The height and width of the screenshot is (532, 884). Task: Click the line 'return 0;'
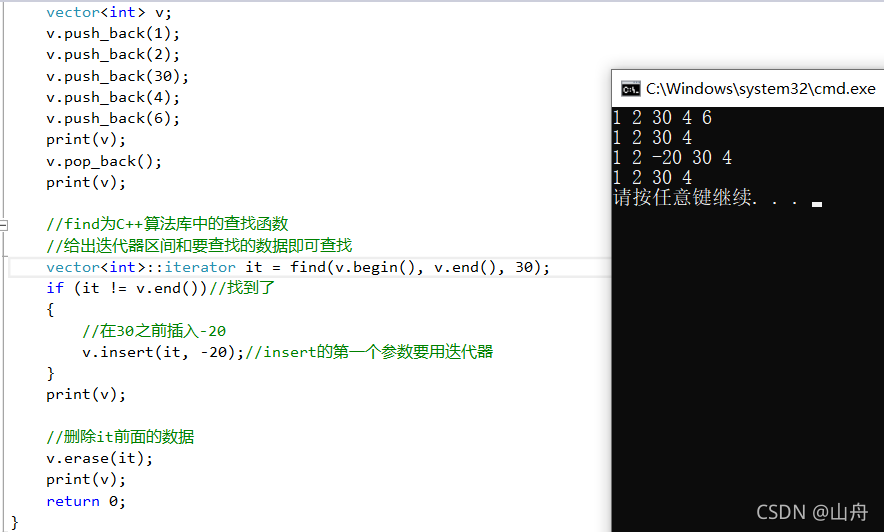click(86, 502)
